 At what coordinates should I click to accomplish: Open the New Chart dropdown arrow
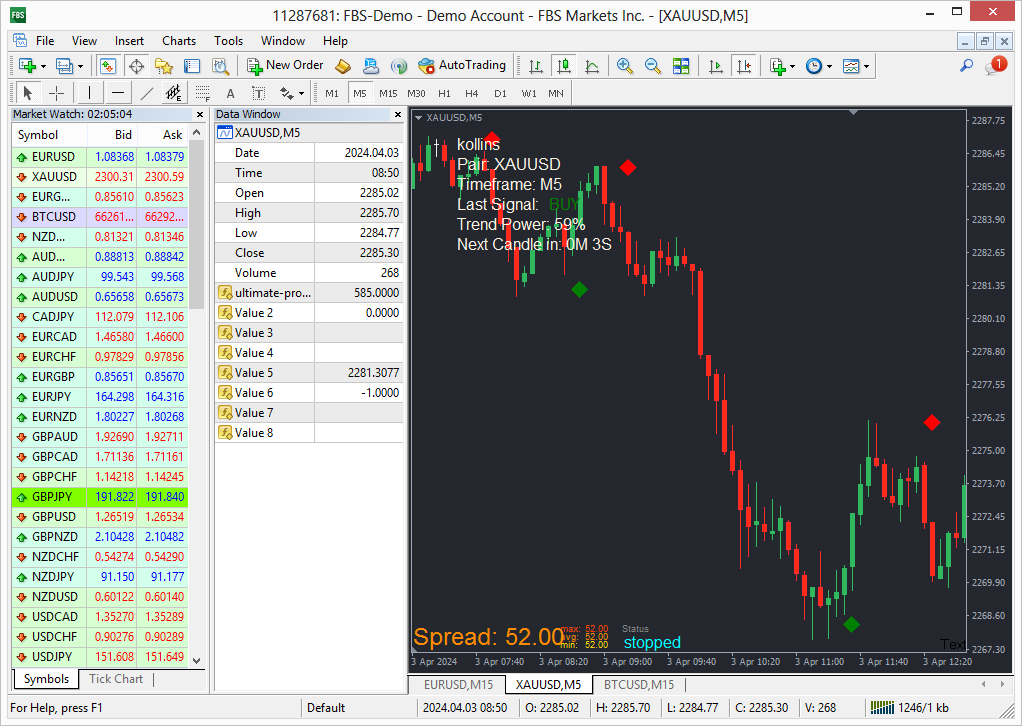43,66
